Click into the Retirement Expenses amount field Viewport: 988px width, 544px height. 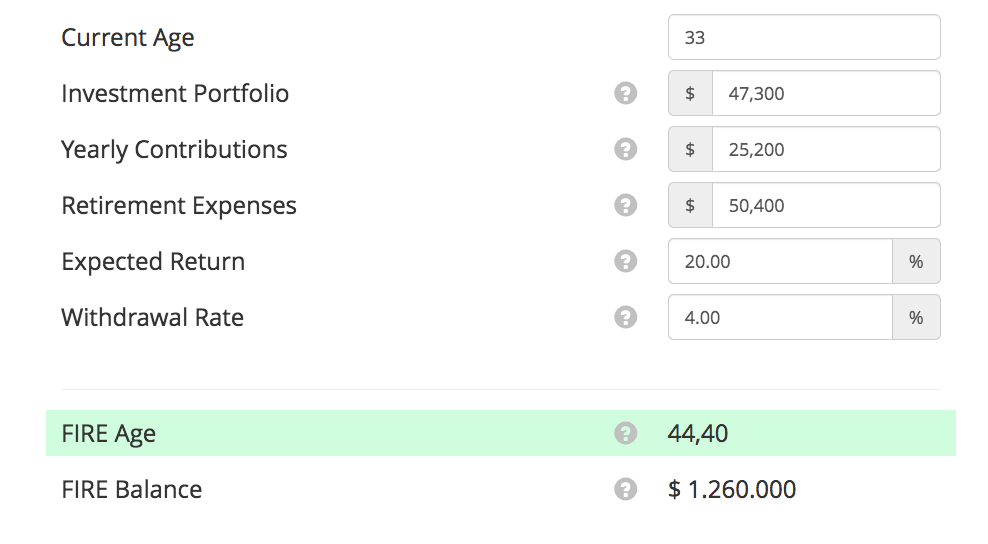click(825, 206)
